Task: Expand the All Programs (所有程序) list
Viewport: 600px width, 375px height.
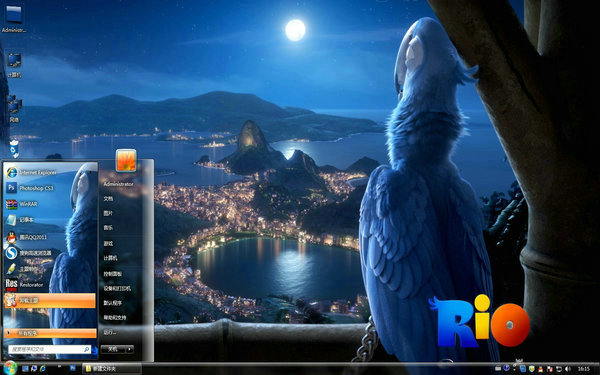Action: point(50,333)
